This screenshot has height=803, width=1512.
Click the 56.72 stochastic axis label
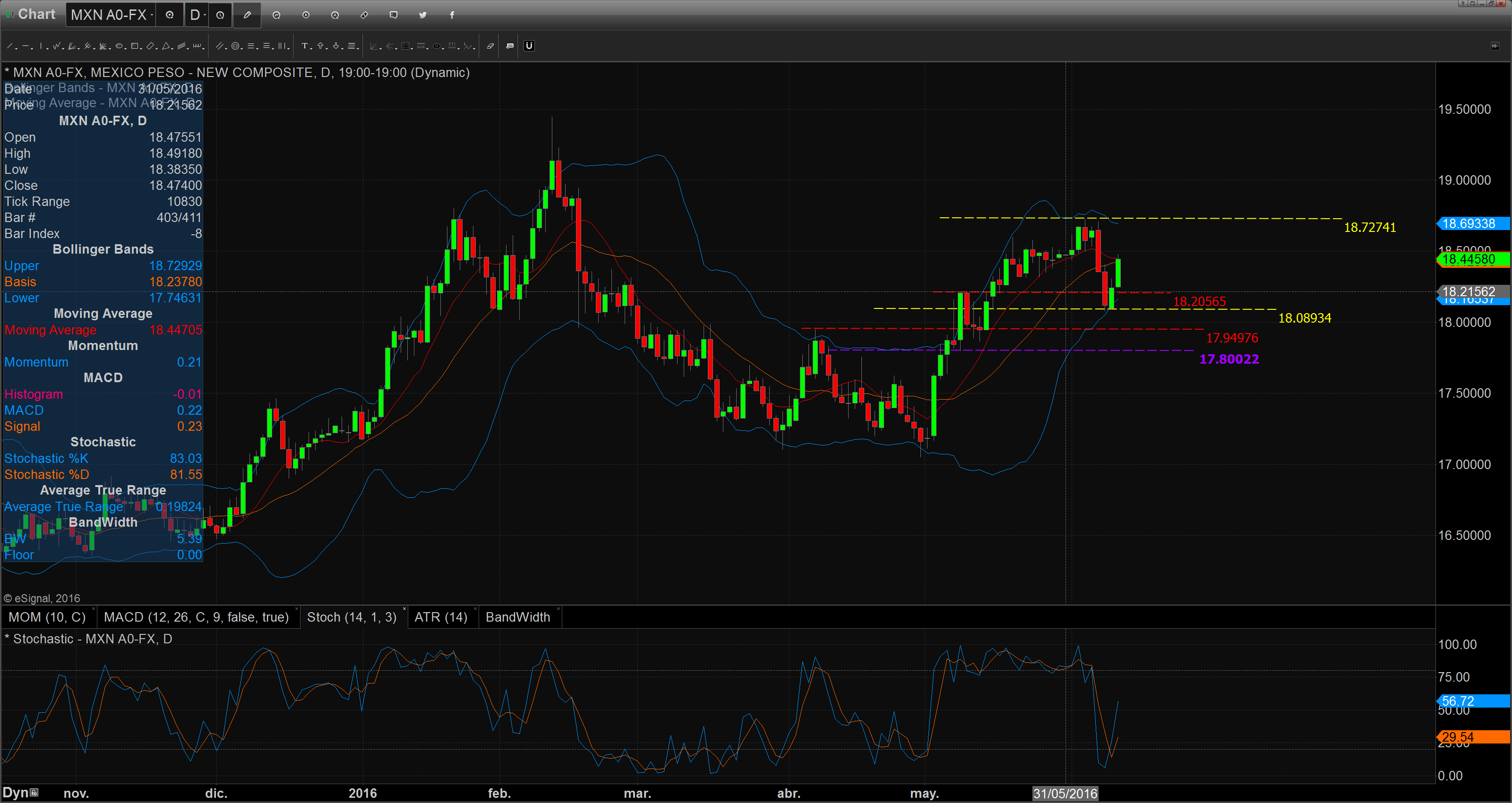pos(1473,701)
